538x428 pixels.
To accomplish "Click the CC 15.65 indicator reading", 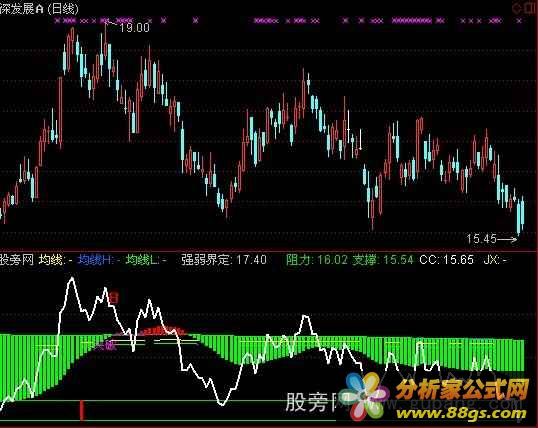I will click(x=446, y=259).
